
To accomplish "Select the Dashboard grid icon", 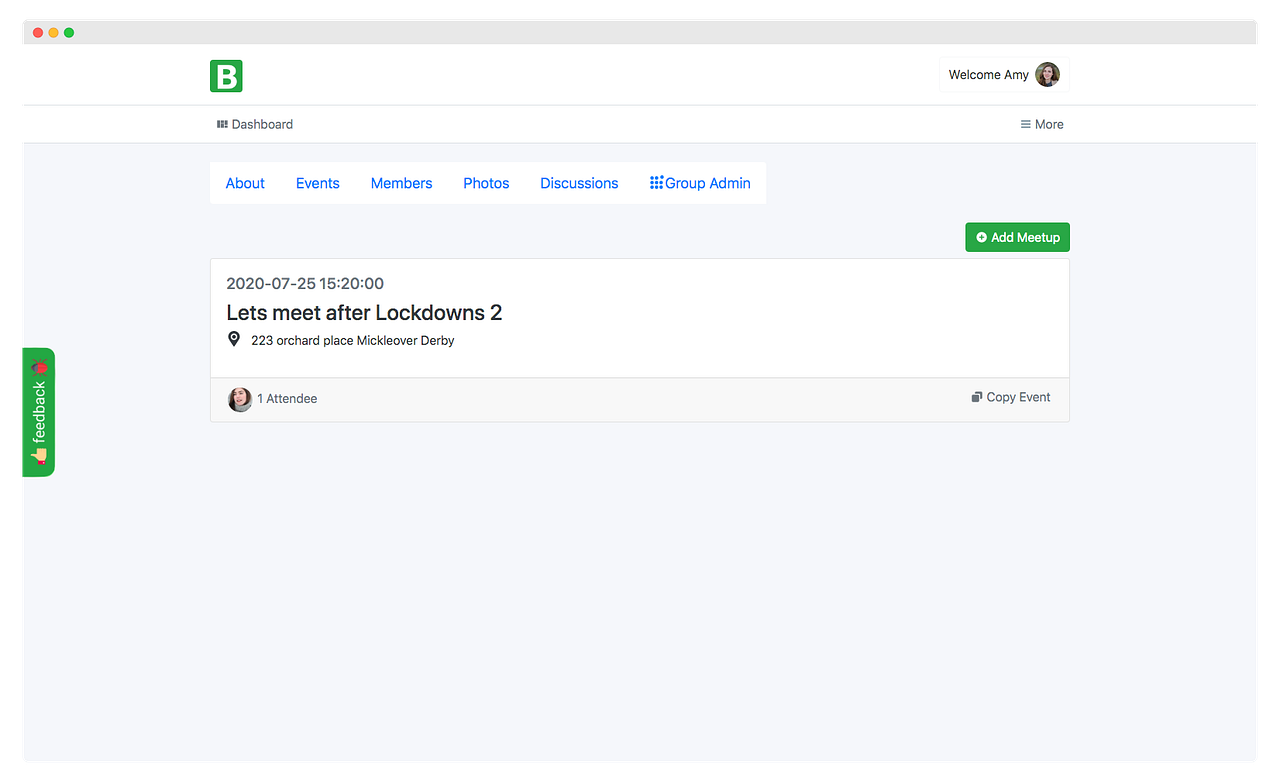I will coord(221,123).
